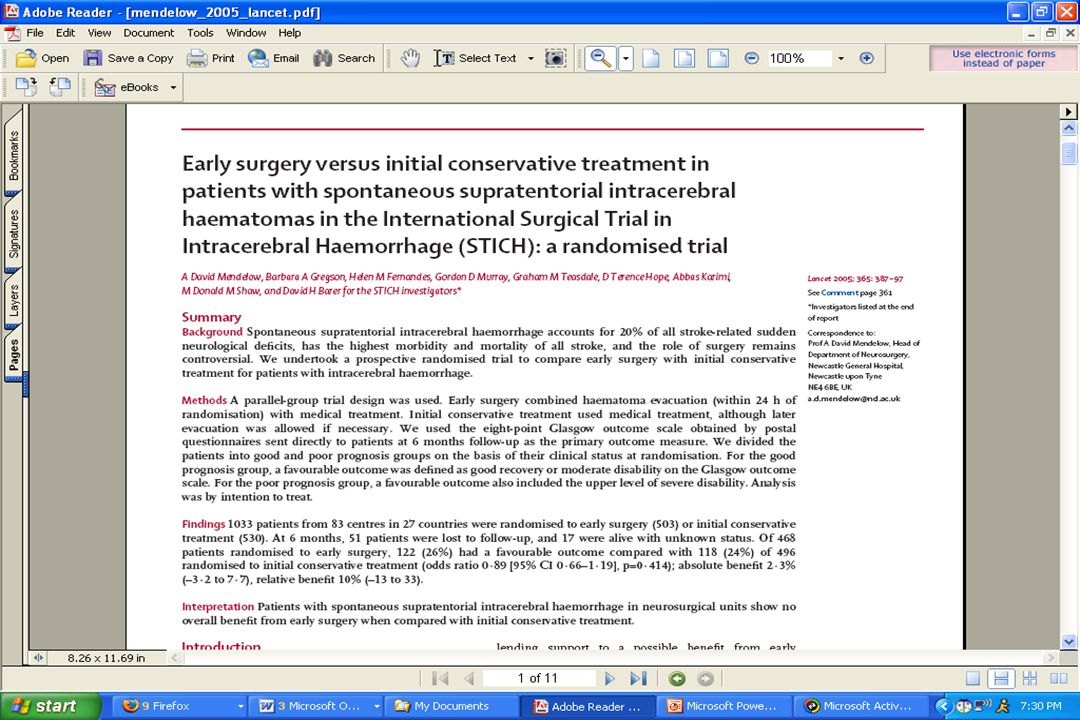This screenshot has height=720, width=1080.
Task: Click the Fit Width view icon
Action: click(718, 59)
